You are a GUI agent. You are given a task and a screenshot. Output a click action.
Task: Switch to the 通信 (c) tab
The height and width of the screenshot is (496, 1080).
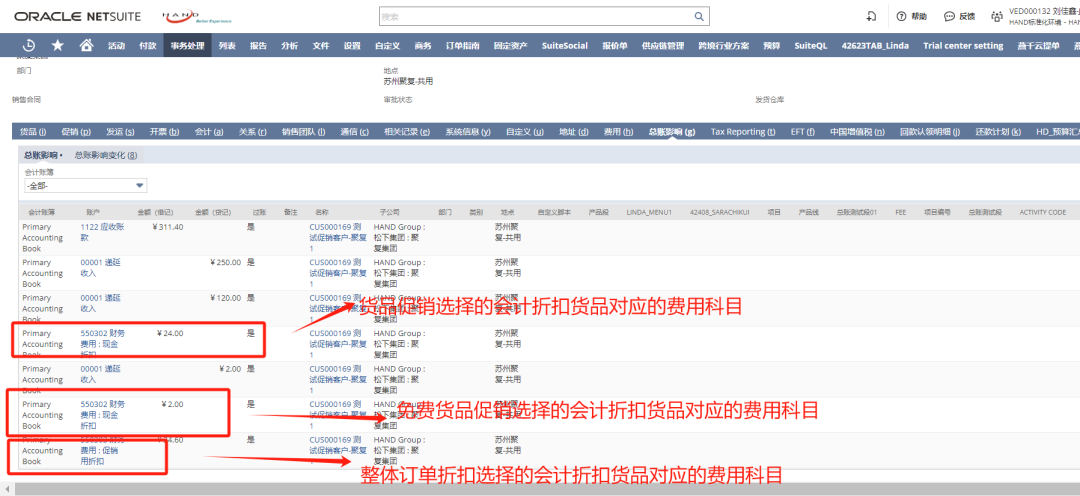(x=355, y=132)
